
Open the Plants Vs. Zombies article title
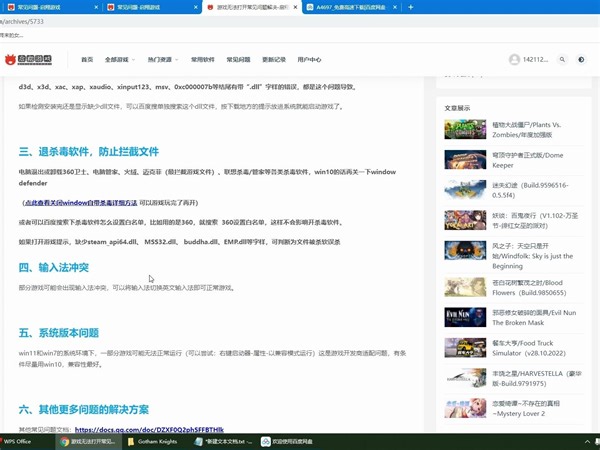[527, 130]
